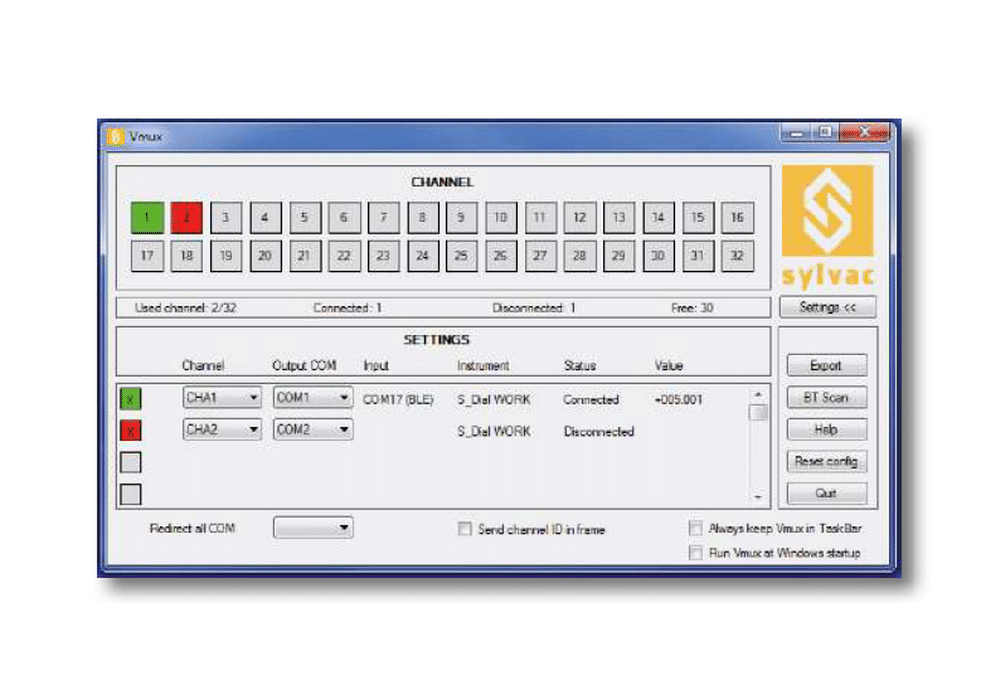This screenshot has width=1000, height=700.
Task: Click empty status box in fourth settings row
Action: coord(131,494)
